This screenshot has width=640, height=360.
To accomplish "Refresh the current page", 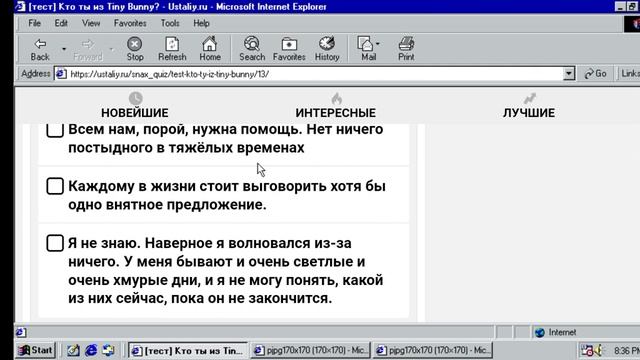I will pyautogui.click(x=172, y=49).
